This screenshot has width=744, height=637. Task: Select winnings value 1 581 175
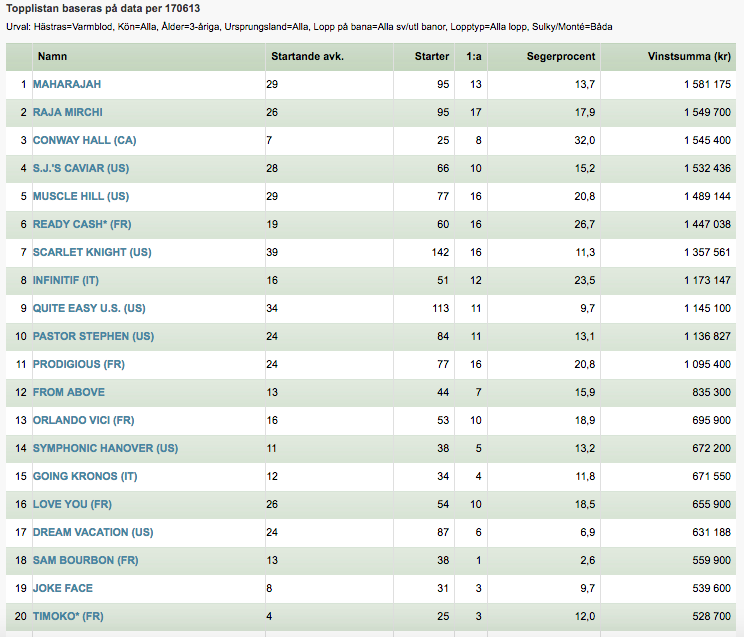point(707,84)
